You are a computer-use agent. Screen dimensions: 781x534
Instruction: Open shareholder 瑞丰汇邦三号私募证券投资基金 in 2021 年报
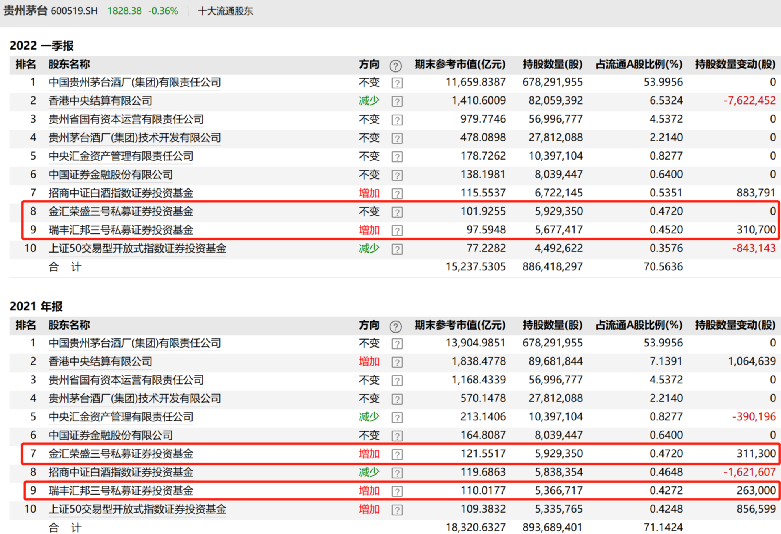click(121, 490)
